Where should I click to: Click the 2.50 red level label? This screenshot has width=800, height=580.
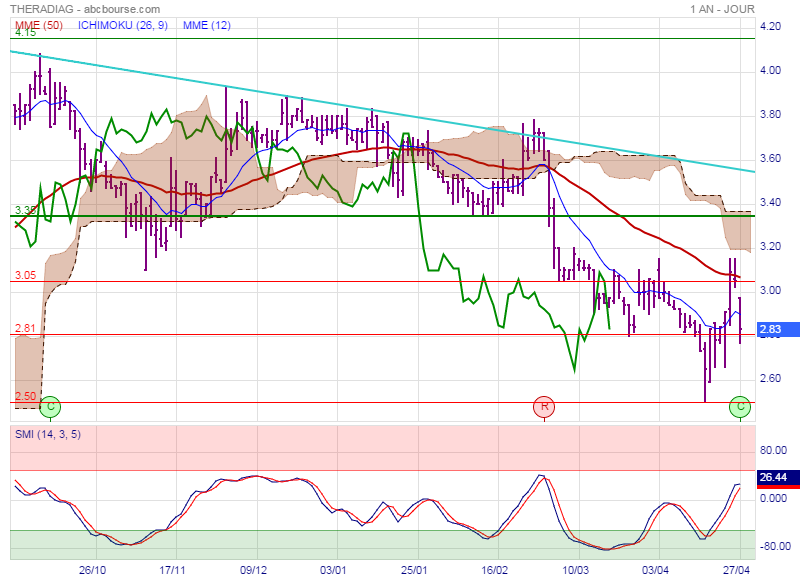click(26, 396)
